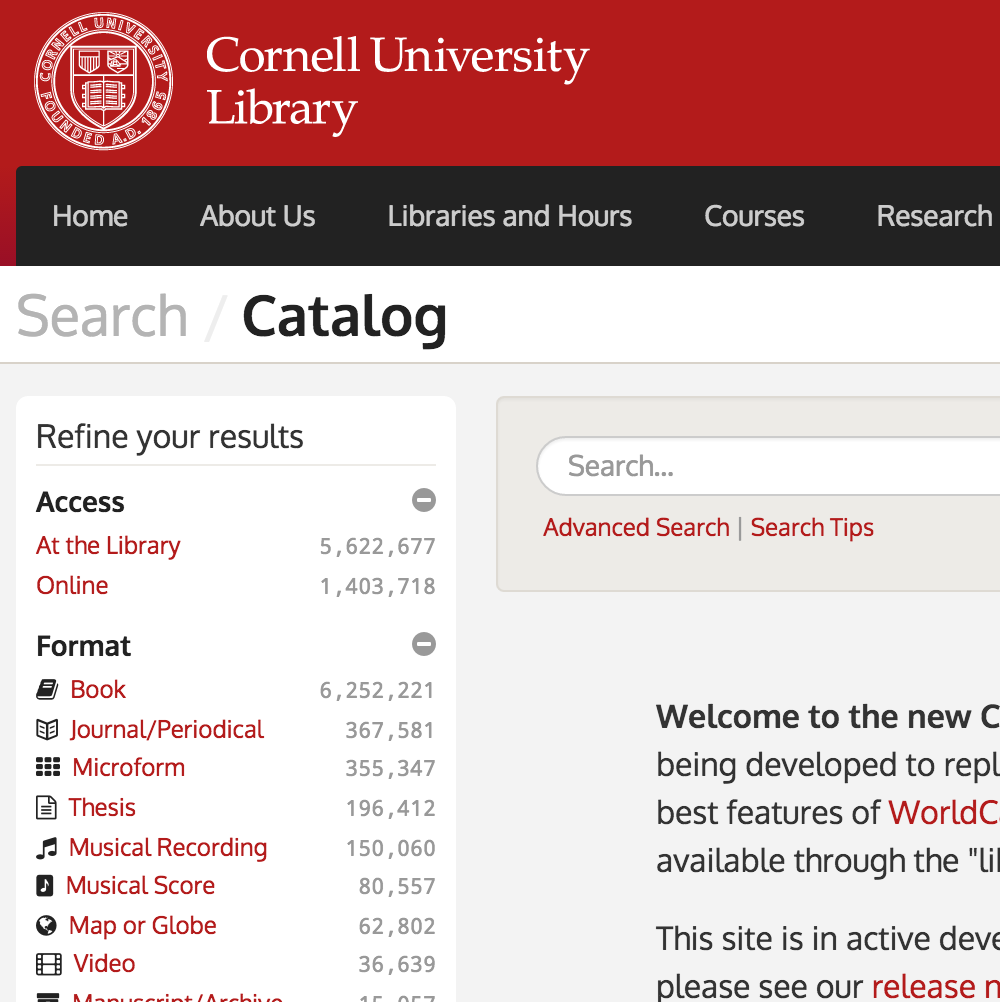Select the Musical Recording notes icon
Image resolution: width=1000 pixels, height=1002 pixels.
[47, 848]
